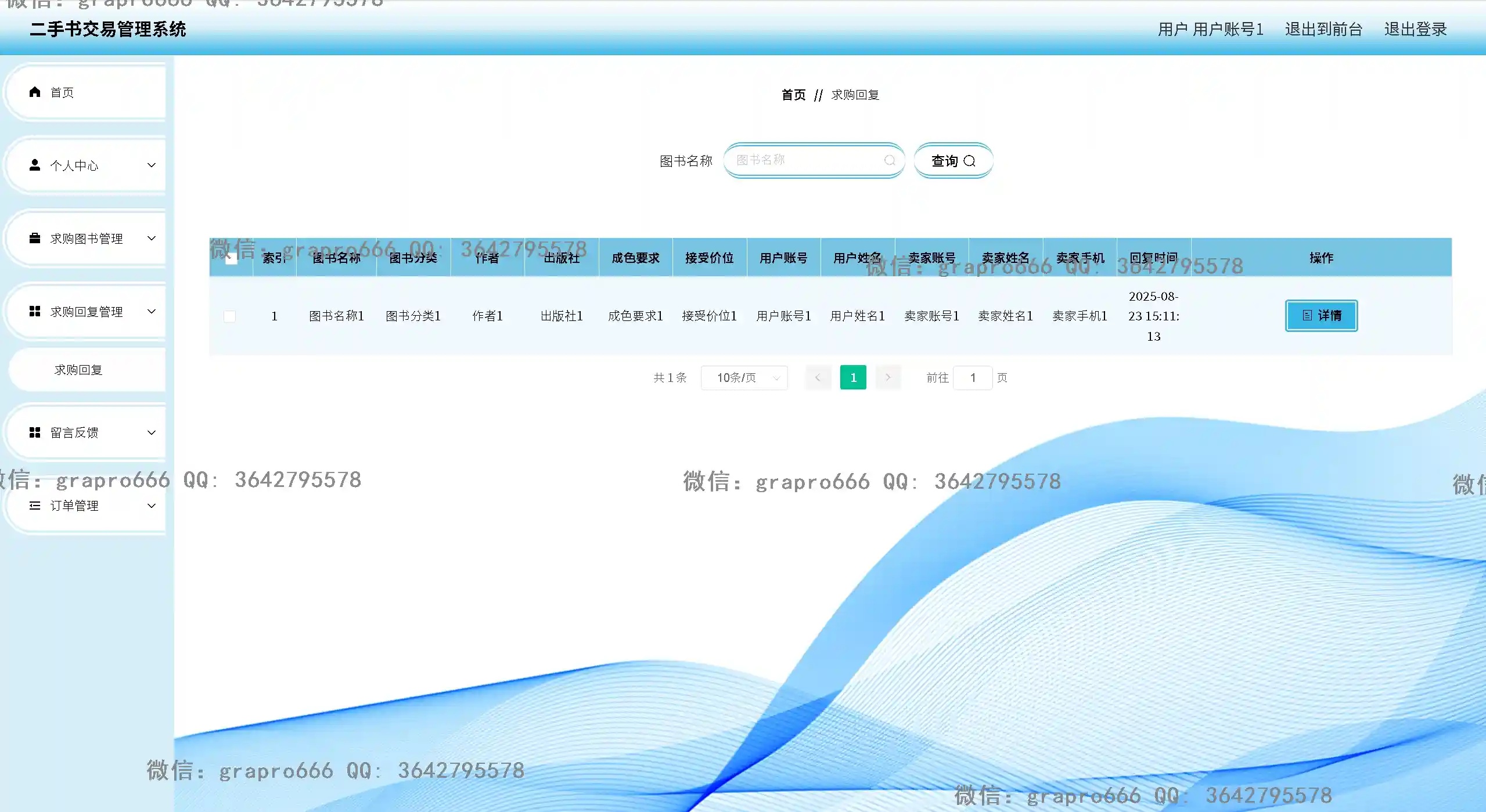The width and height of the screenshot is (1486, 812).
Task: Toggle the select-all checkbox in table header
Action: (x=231, y=258)
